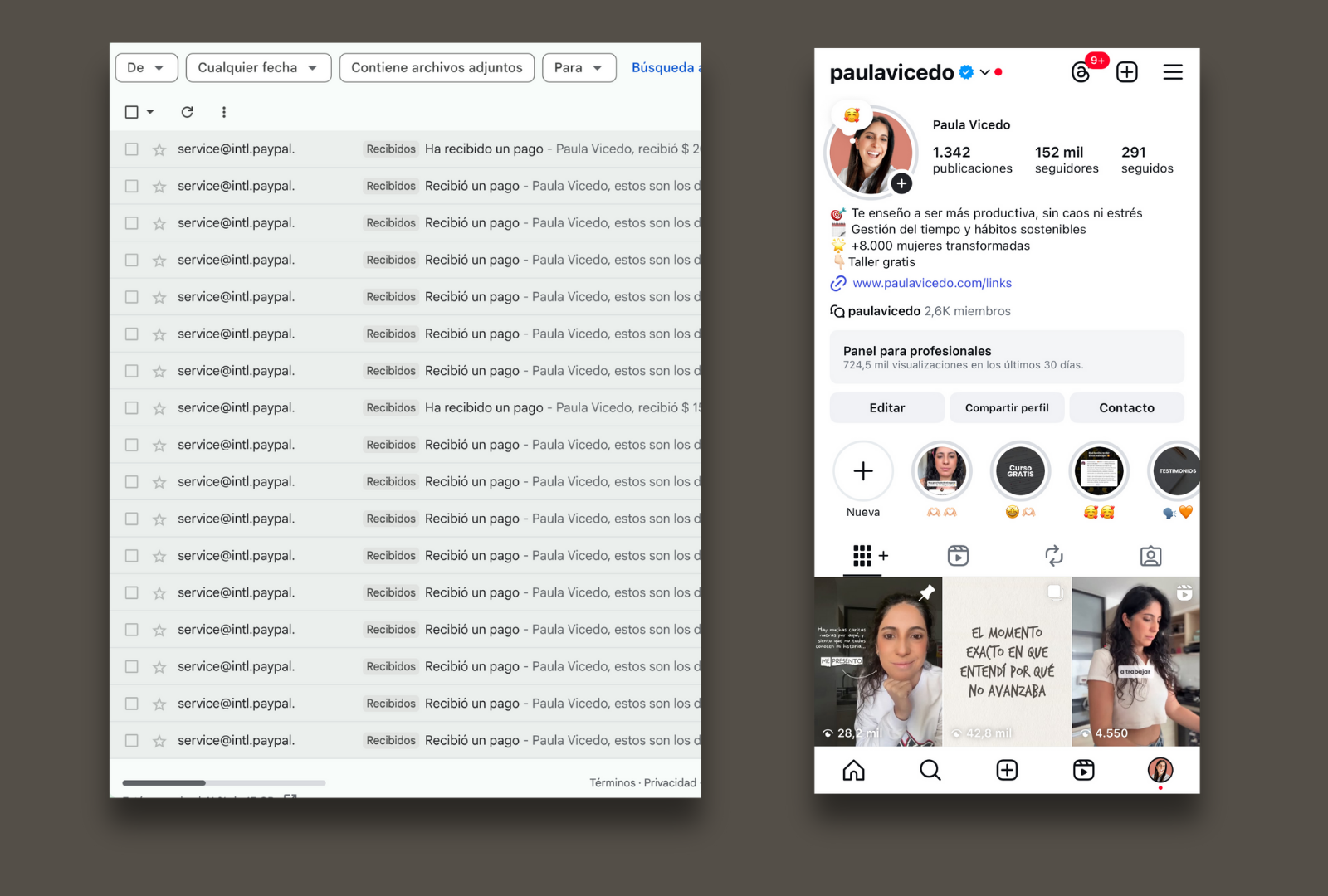Select the 'Ha recibido un pago $ 15' email checkbox
Viewport: 1328px width, 896px height.
pos(131,408)
